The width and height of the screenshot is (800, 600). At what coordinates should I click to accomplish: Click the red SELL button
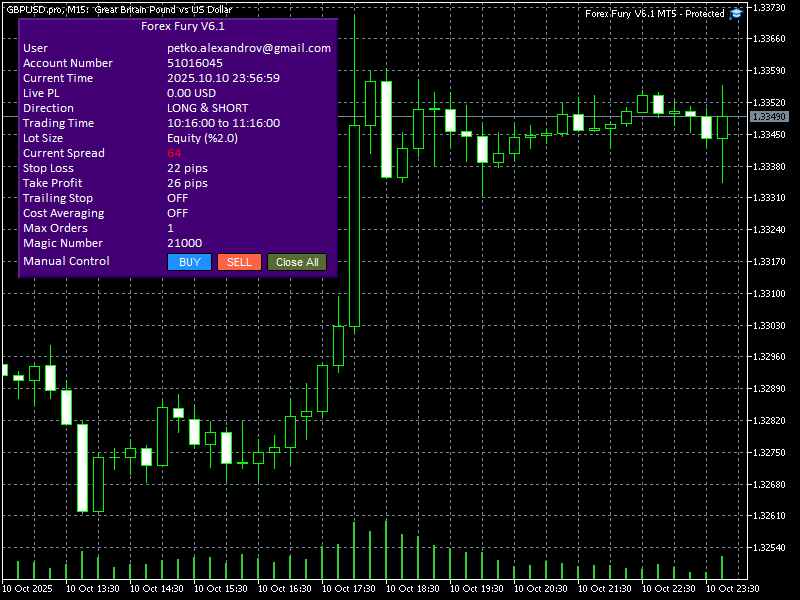239,262
